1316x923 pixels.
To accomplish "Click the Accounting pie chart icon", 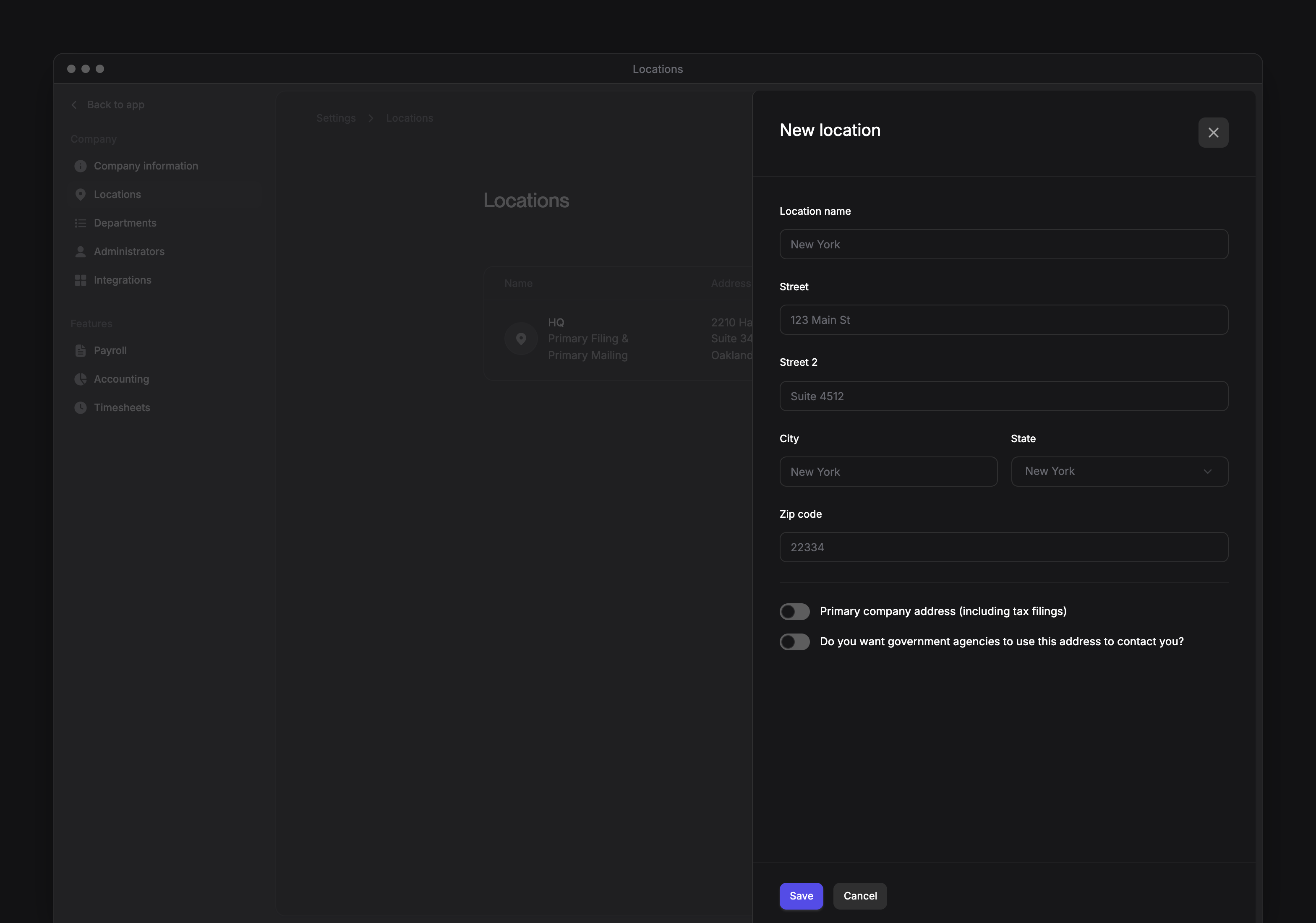I will tap(80, 379).
